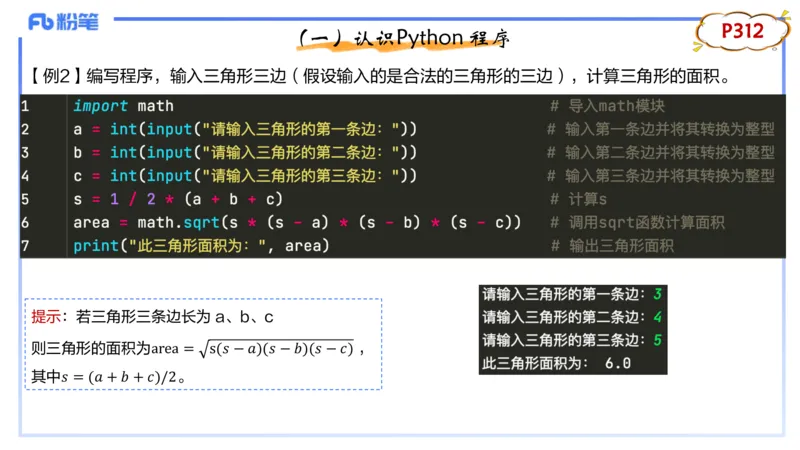Click the 6.0 area result in the output
Image resolution: width=800 pixels, height=450 pixels.
[x=617, y=363]
